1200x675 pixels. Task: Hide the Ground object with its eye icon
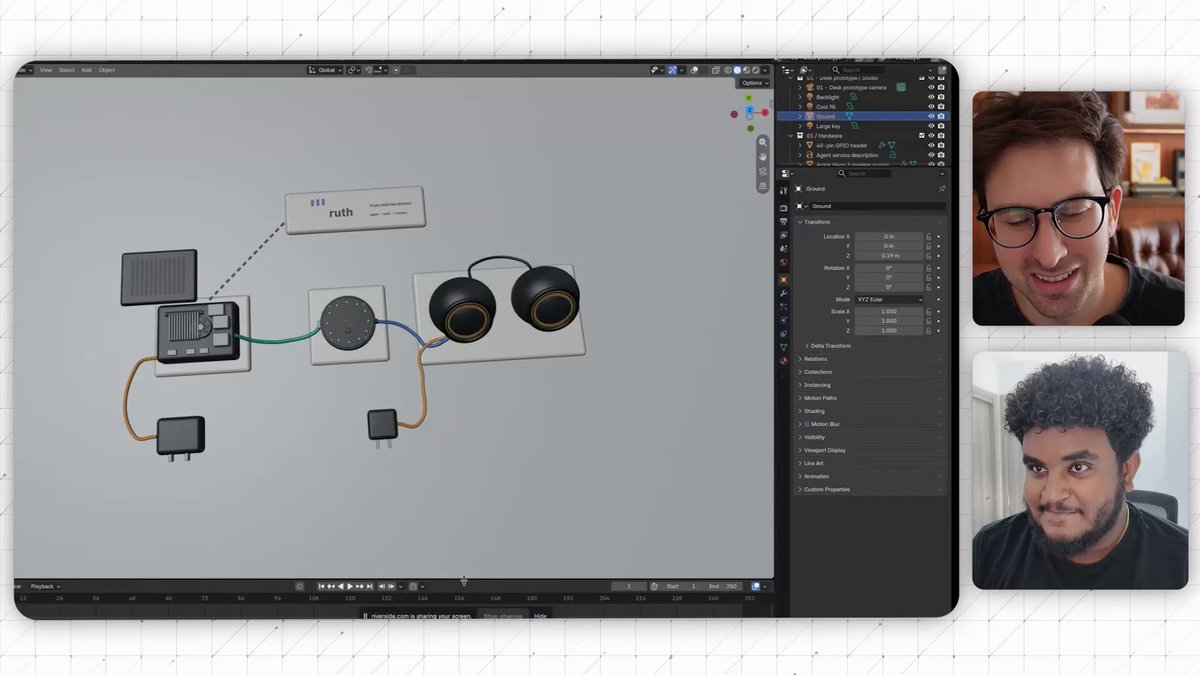(931, 116)
